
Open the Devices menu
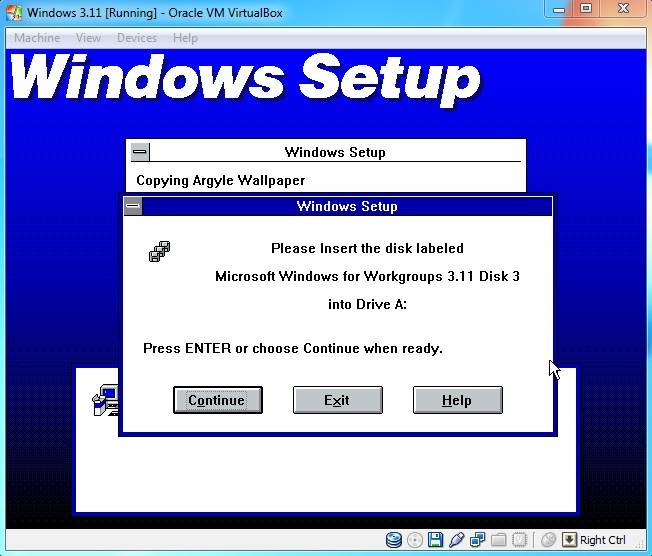(x=136, y=38)
